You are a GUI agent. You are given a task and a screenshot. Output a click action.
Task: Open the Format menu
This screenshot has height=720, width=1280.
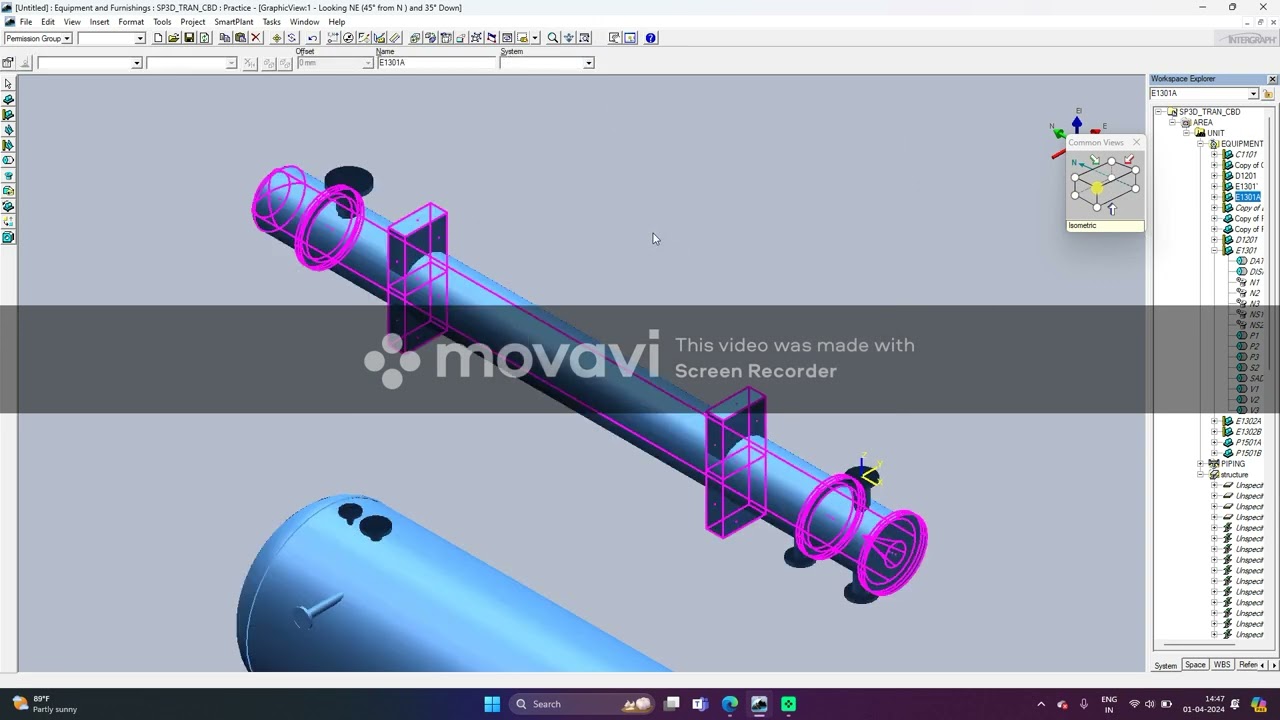[131, 22]
